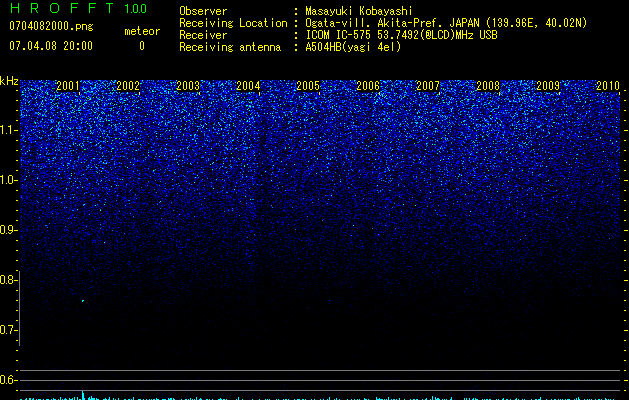Click the file name 0704082000.png

[x=51, y=26]
